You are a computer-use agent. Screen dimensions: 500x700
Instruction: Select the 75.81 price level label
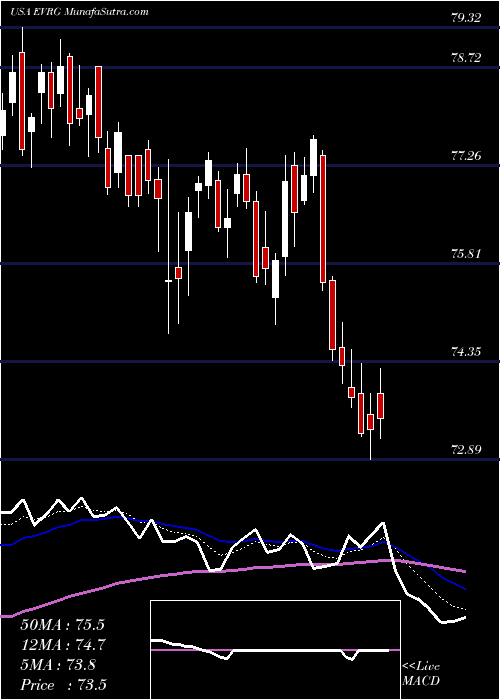pyautogui.click(x=466, y=254)
